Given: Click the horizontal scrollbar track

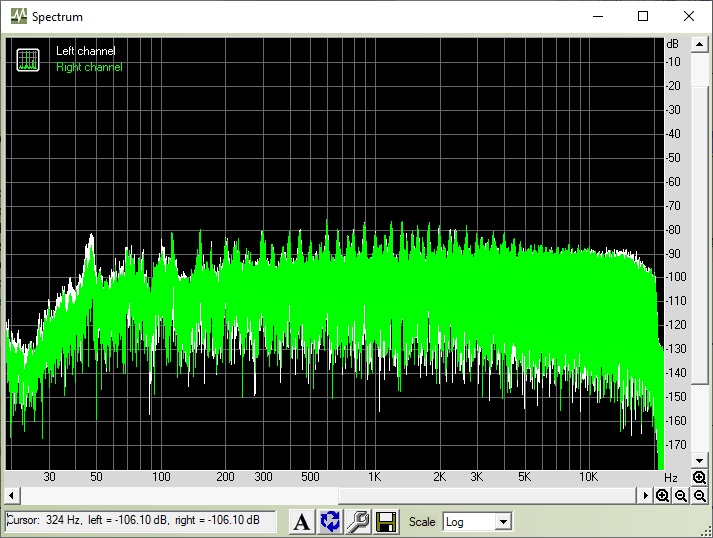Looking at the screenshot, I should 200,496.
